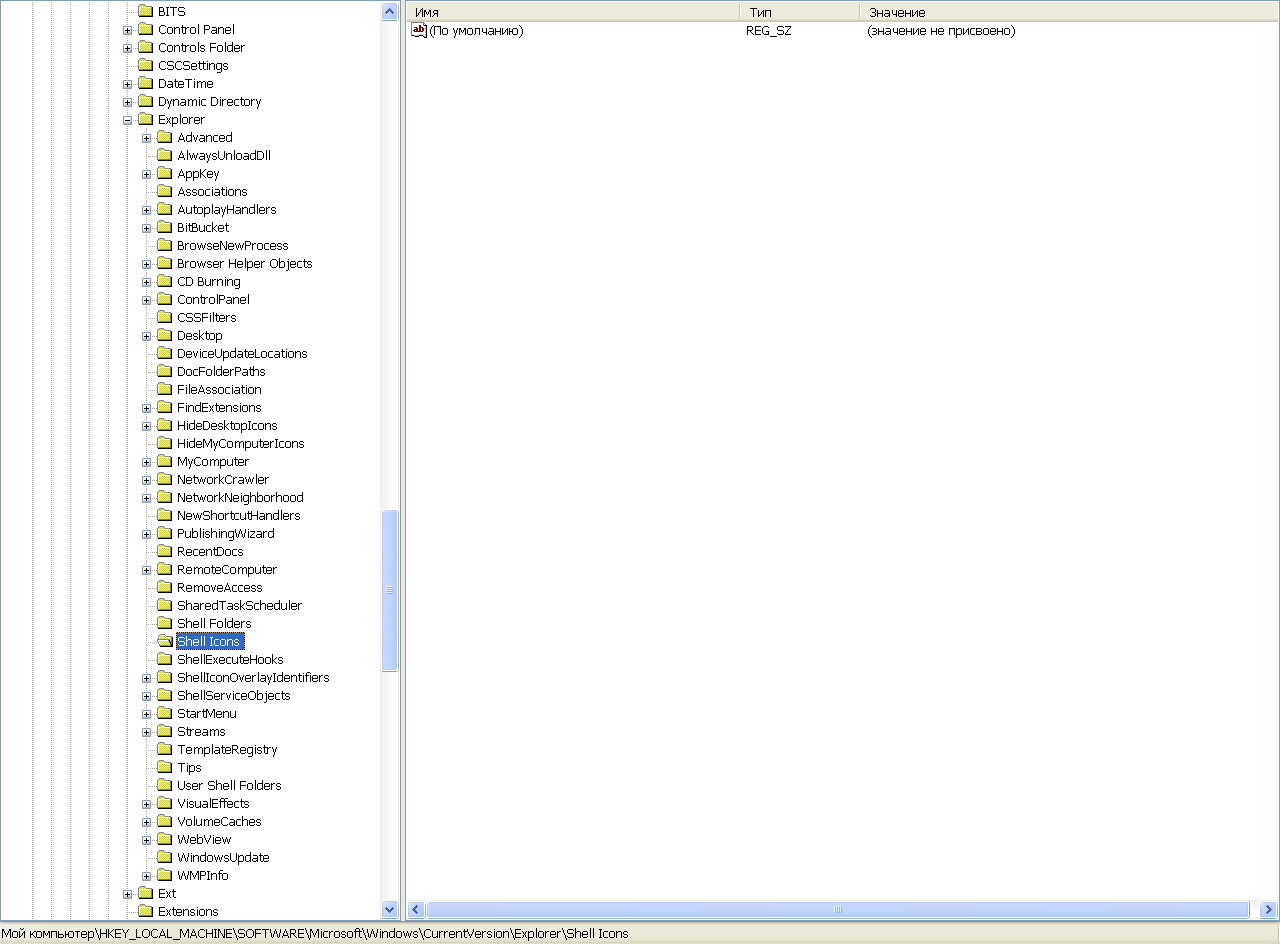The width and height of the screenshot is (1280, 944).
Task: Click the Значение column header
Action: (1069, 12)
